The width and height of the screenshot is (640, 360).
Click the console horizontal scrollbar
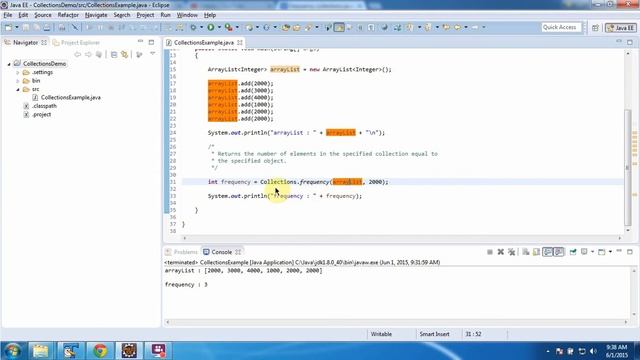click(x=396, y=322)
